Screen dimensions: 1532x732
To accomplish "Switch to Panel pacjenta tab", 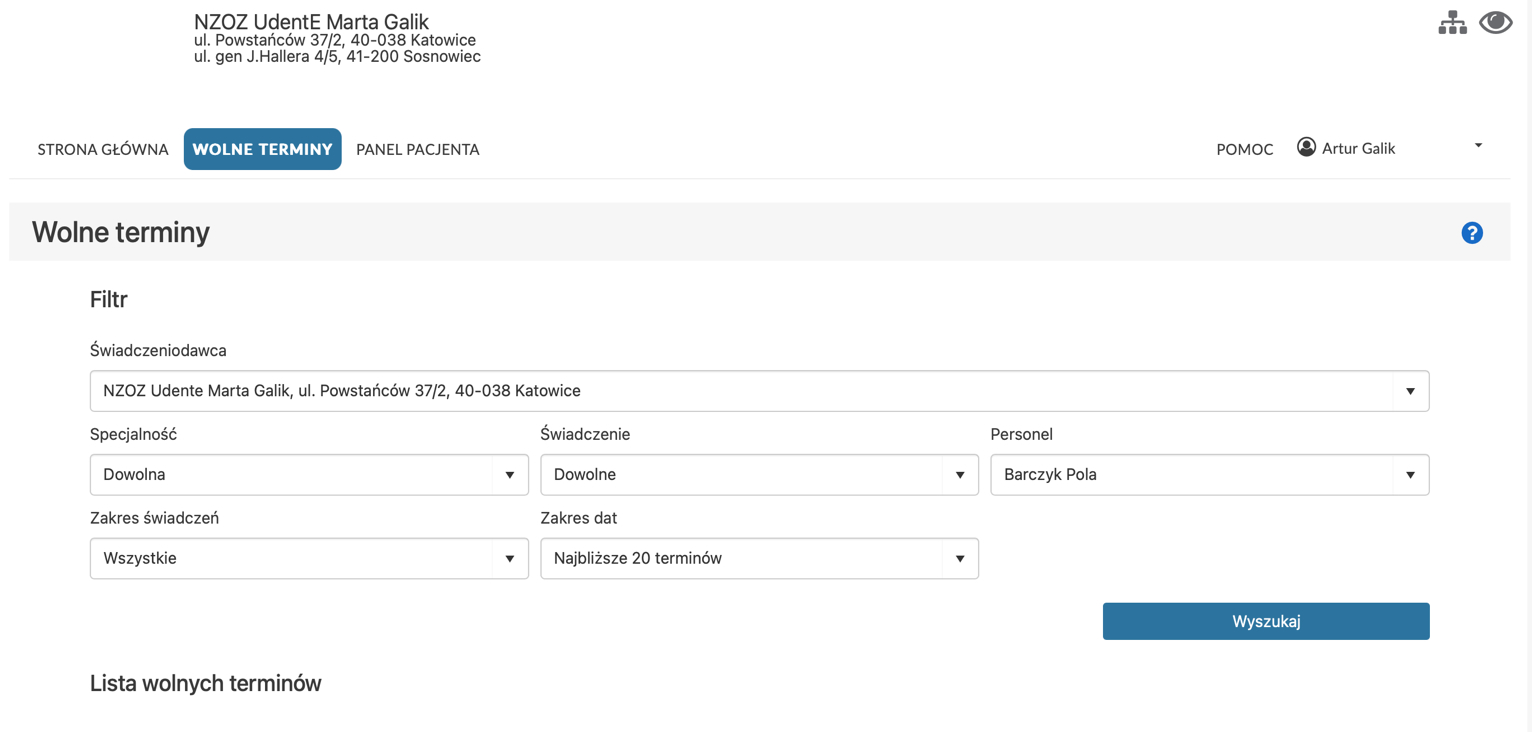I will click(x=418, y=149).
